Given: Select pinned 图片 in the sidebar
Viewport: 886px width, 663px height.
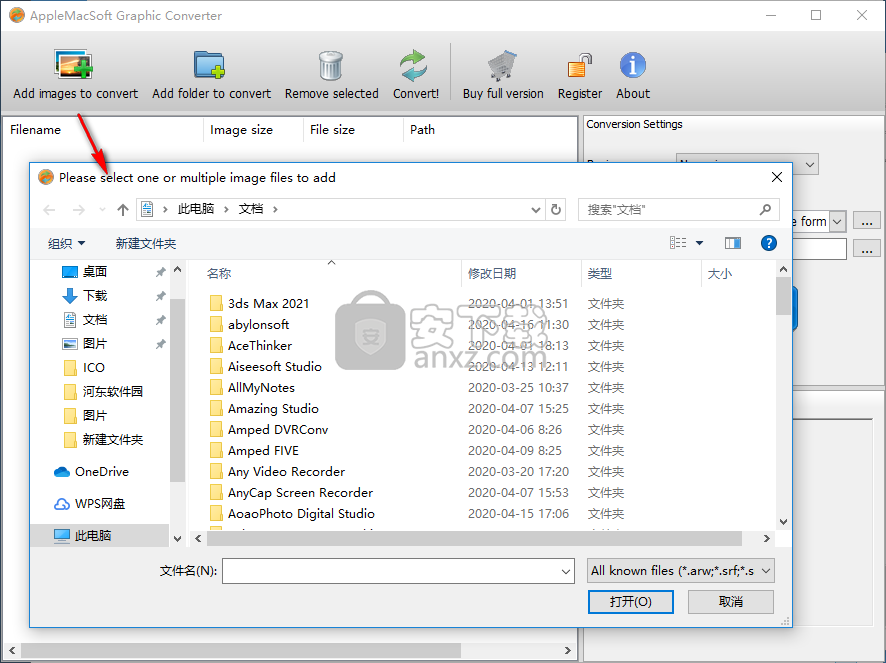Looking at the screenshot, I should (94, 344).
